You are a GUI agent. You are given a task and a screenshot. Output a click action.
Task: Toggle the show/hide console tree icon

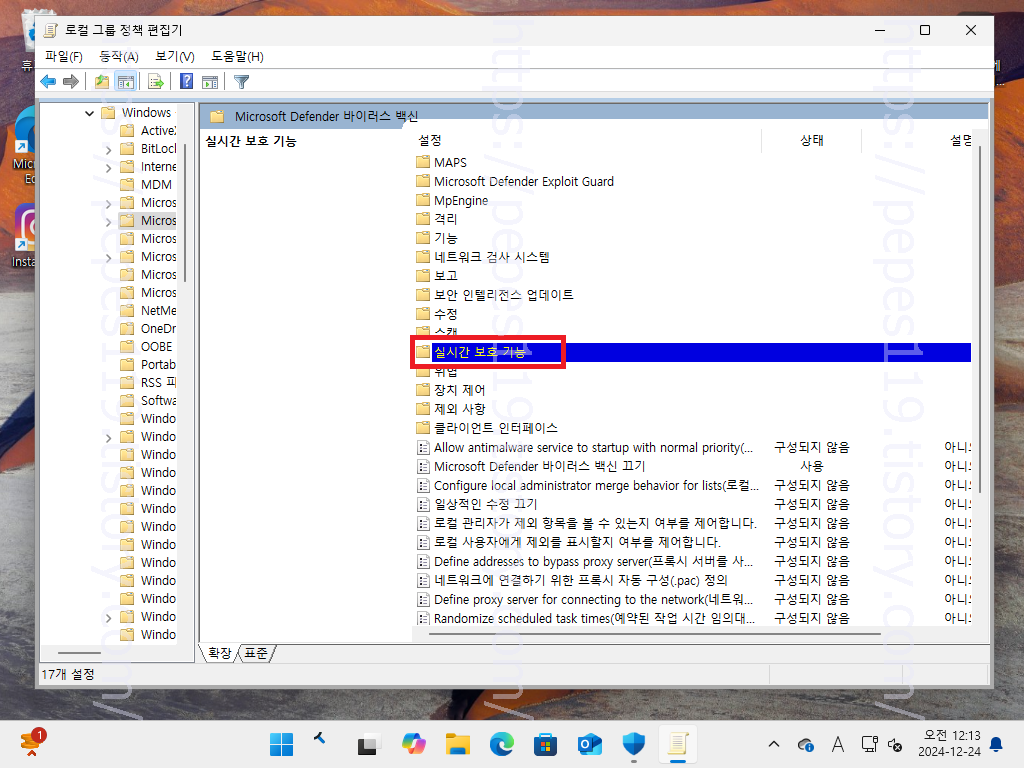tap(125, 82)
